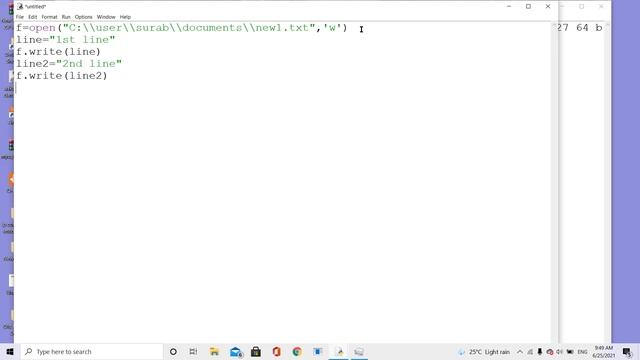Maximize the untitled IDLE window

click(528, 7)
